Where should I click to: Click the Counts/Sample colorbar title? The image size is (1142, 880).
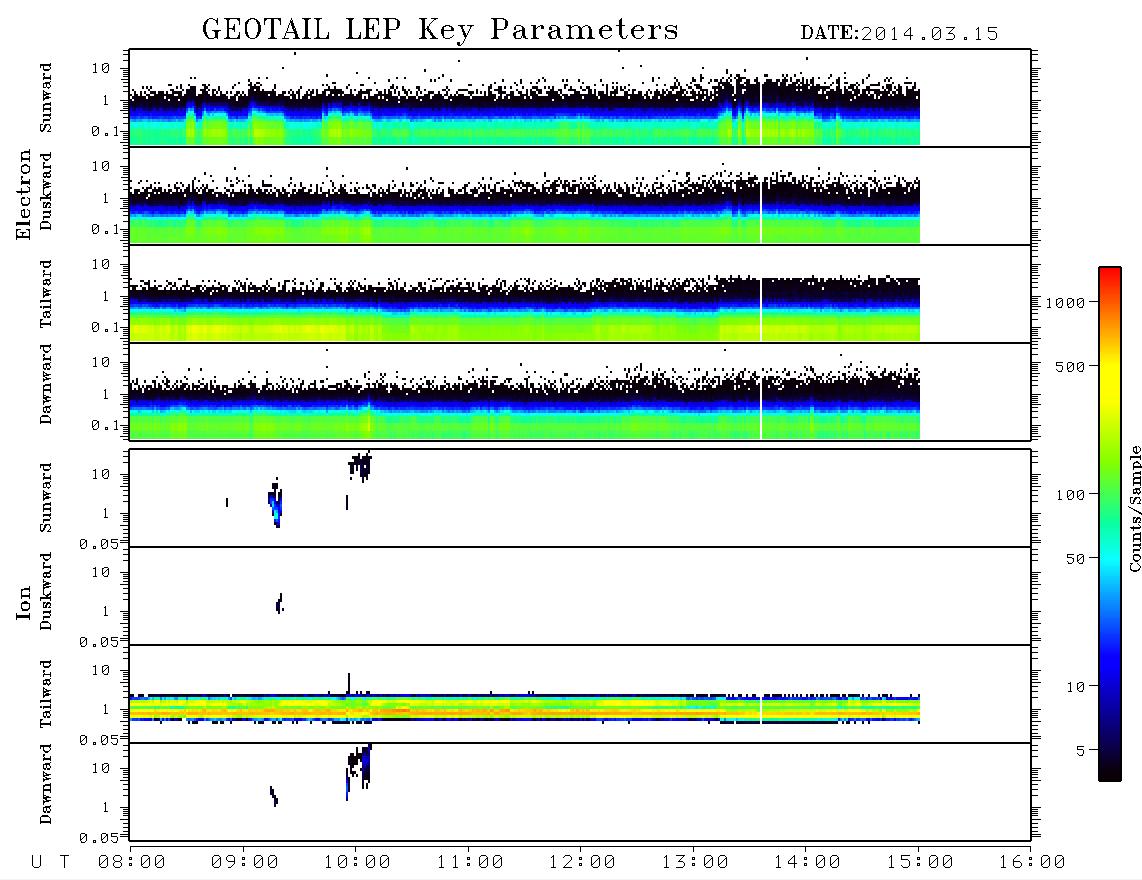click(x=1135, y=508)
